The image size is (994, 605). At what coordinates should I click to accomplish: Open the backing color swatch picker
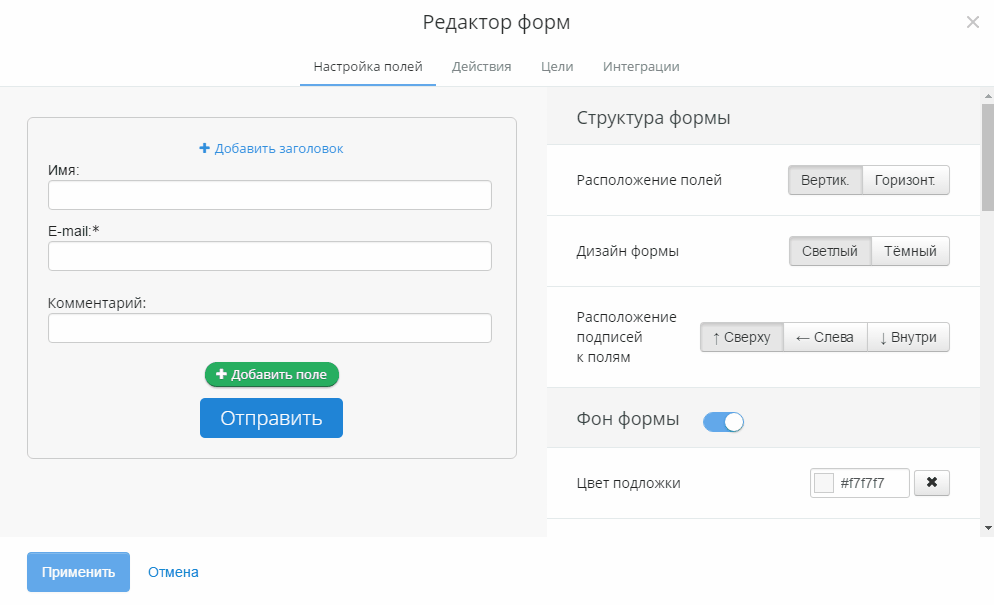823,483
